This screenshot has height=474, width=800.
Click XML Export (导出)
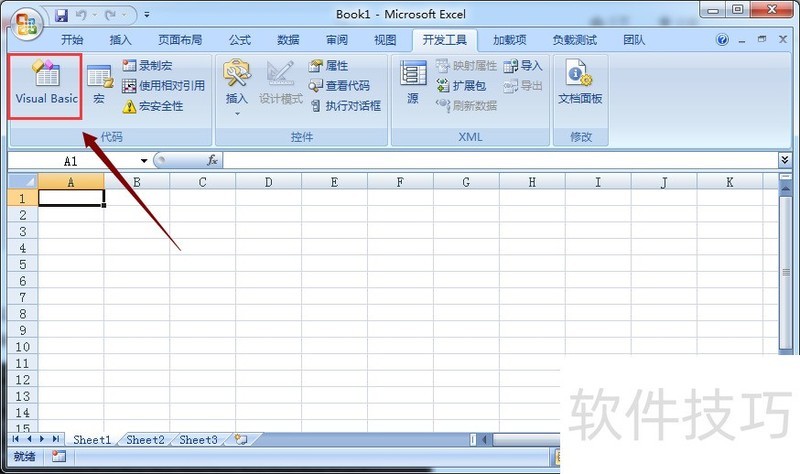(x=523, y=86)
